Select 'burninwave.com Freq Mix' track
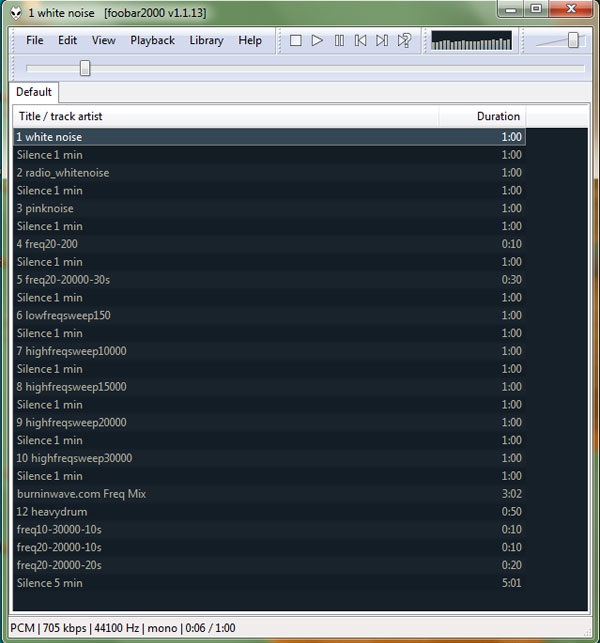This screenshot has height=643, width=600. [x=269, y=494]
